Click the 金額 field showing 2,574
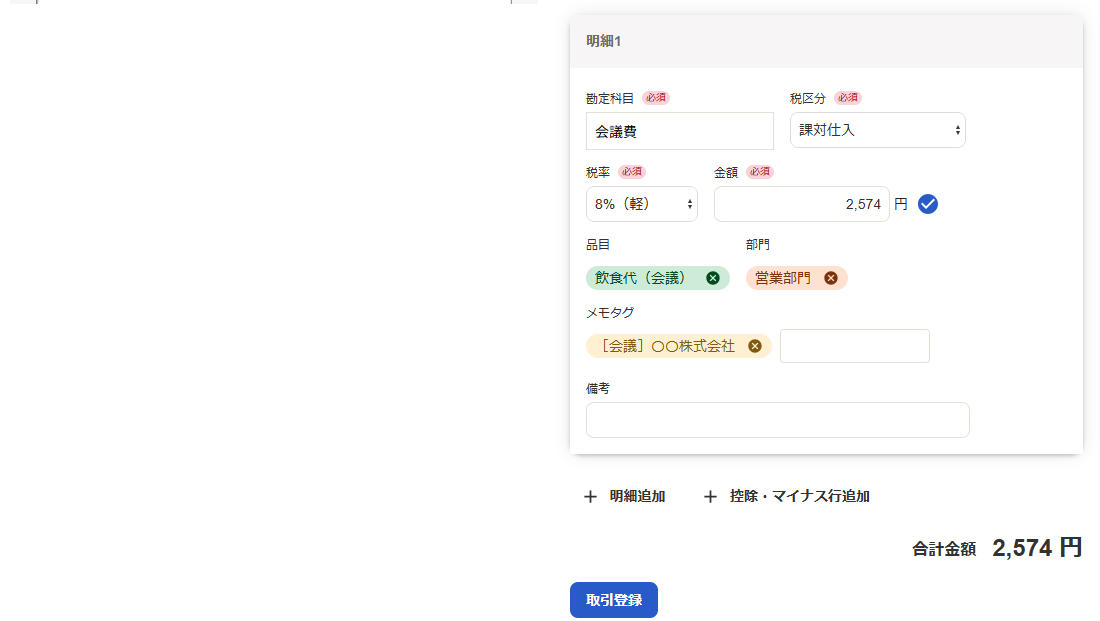 tap(802, 204)
